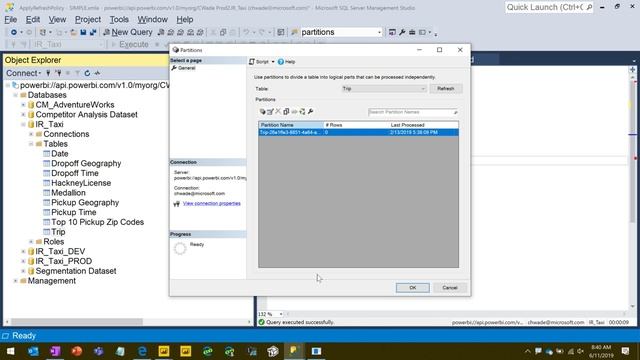The height and width of the screenshot is (360, 640).
Task: Open the Project menu
Action: click(88, 20)
